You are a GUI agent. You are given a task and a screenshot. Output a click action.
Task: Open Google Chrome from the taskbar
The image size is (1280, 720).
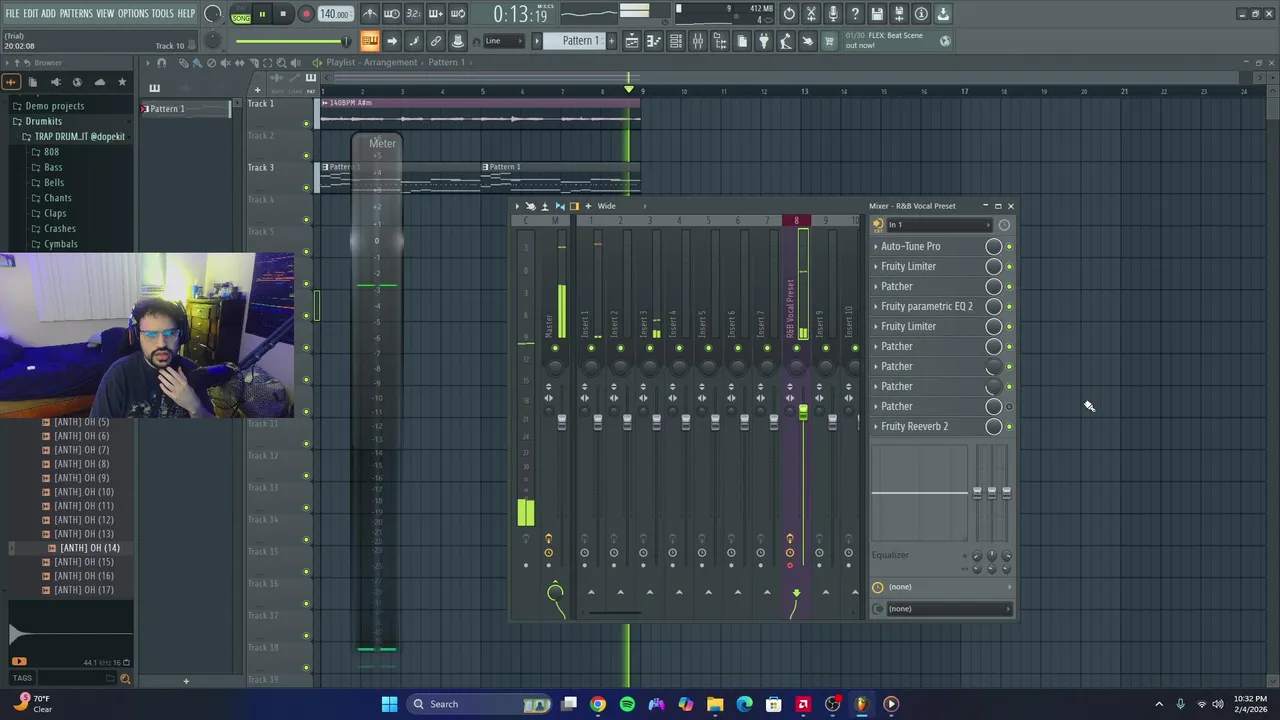(597, 704)
